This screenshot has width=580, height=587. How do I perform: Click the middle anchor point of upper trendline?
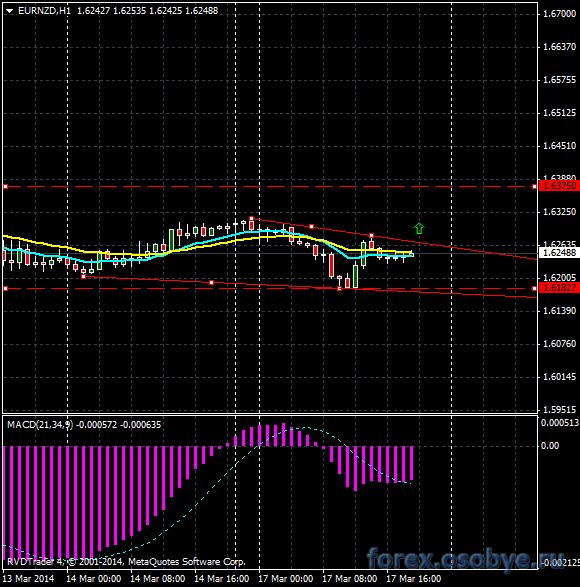[x=312, y=226]
